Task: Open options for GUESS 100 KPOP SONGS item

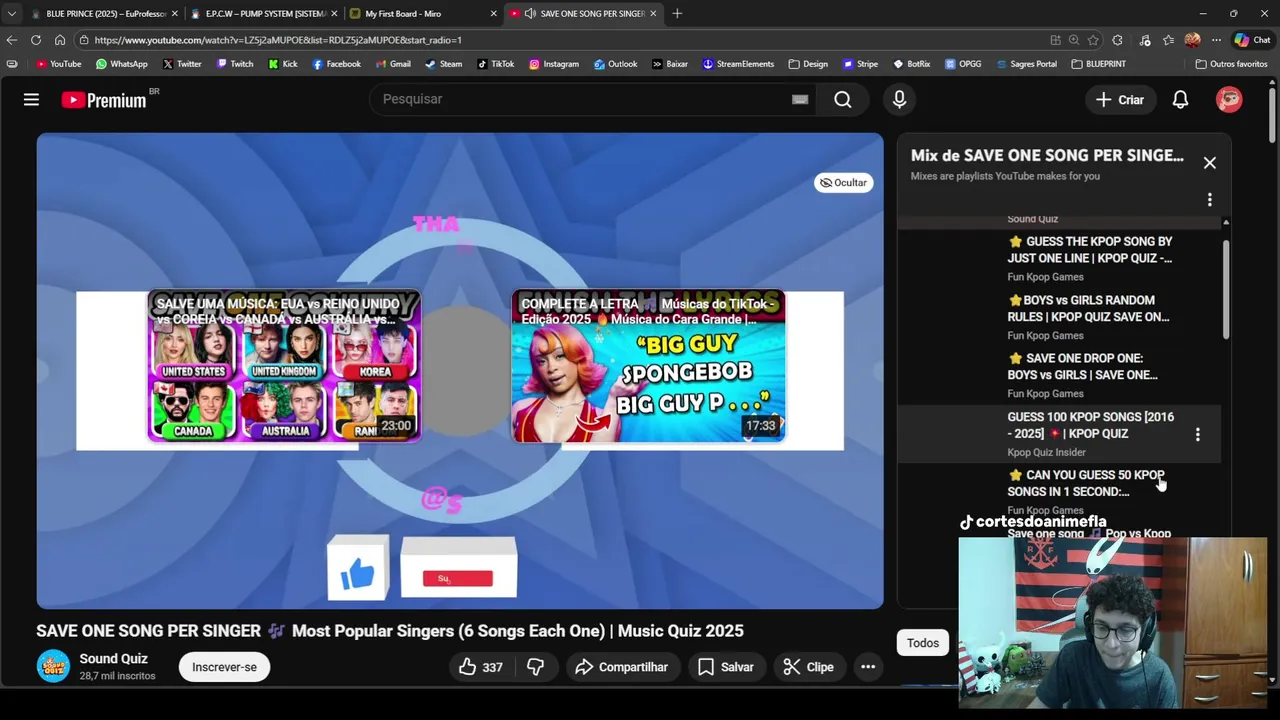Action: pos(1197,434)
